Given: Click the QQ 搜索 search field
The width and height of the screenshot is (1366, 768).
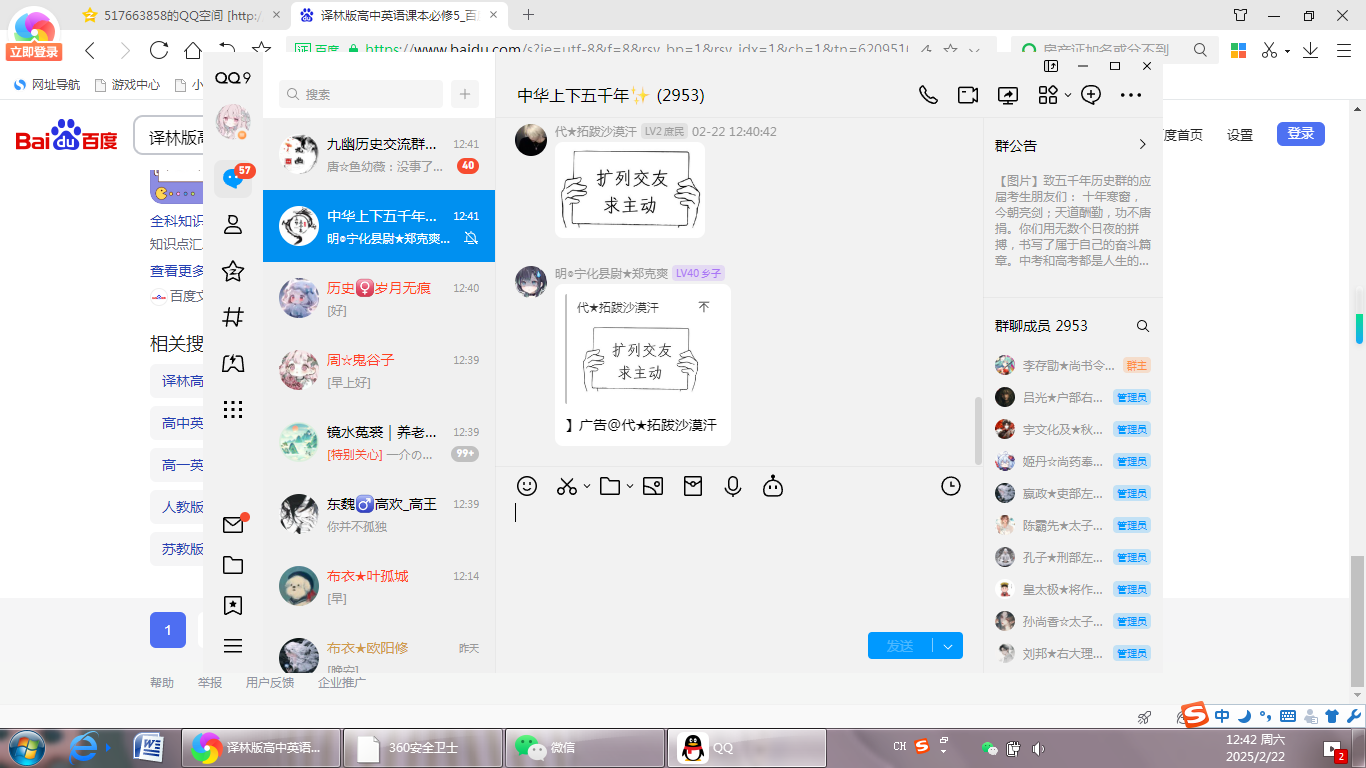Looking at the screenshot, I should tap(361, 94).
